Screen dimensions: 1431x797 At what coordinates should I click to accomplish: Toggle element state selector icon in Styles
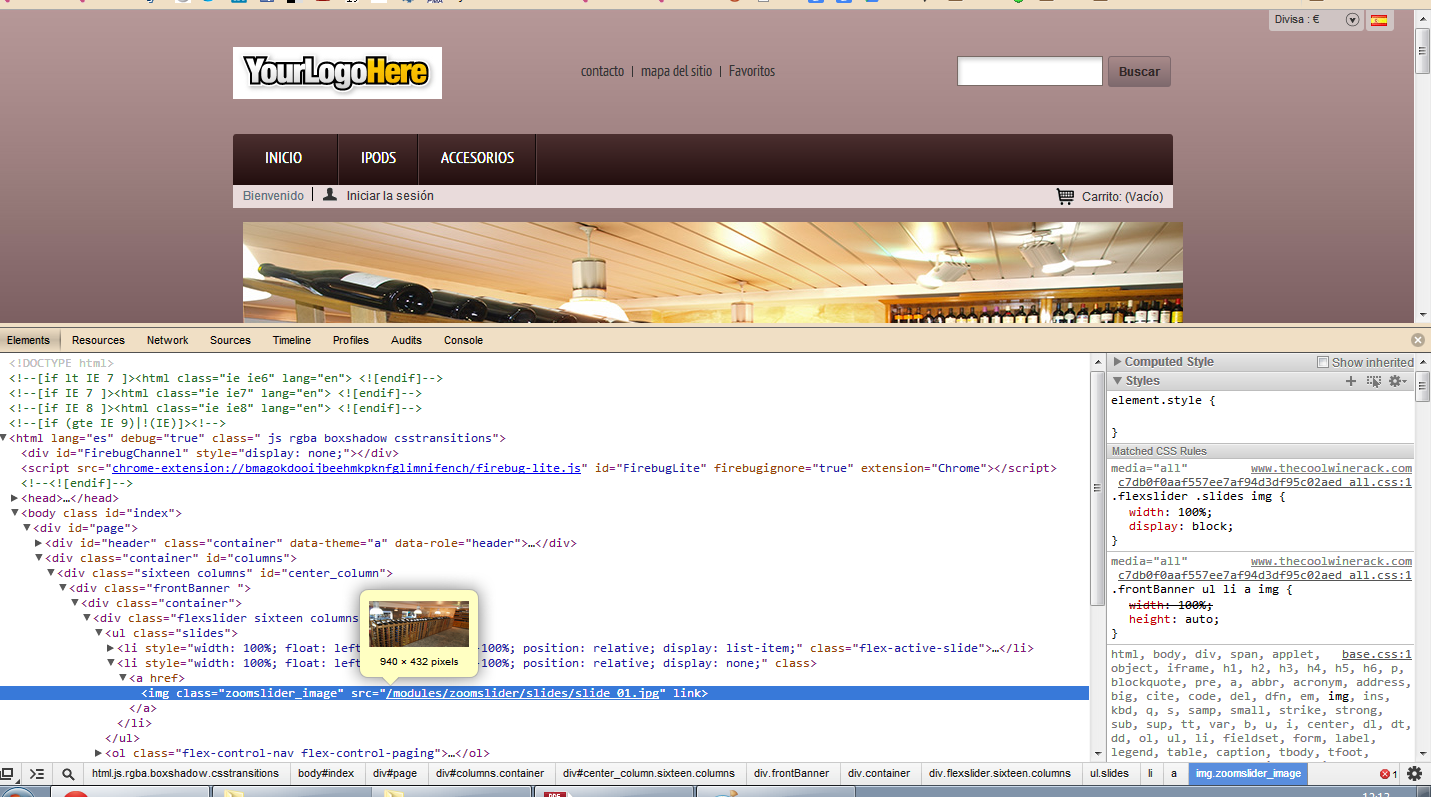coord(1374,381)
